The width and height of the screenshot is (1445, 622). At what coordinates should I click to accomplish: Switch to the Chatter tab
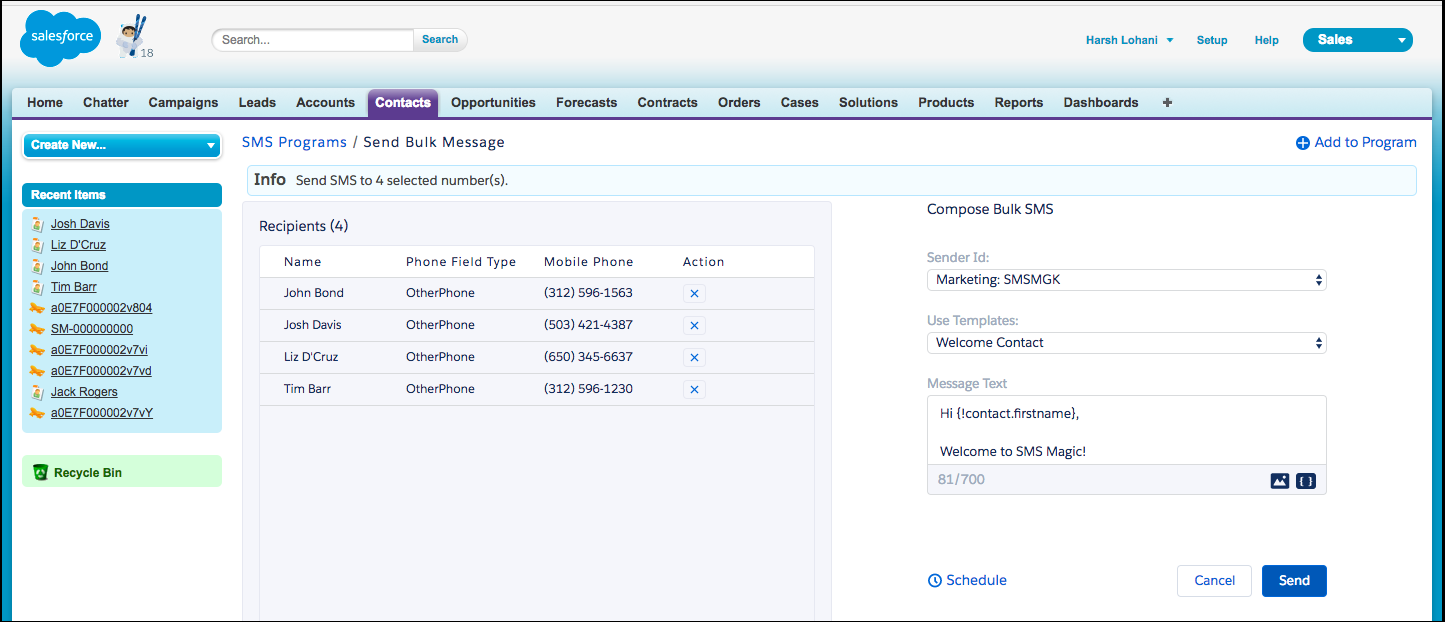point(106,102)
